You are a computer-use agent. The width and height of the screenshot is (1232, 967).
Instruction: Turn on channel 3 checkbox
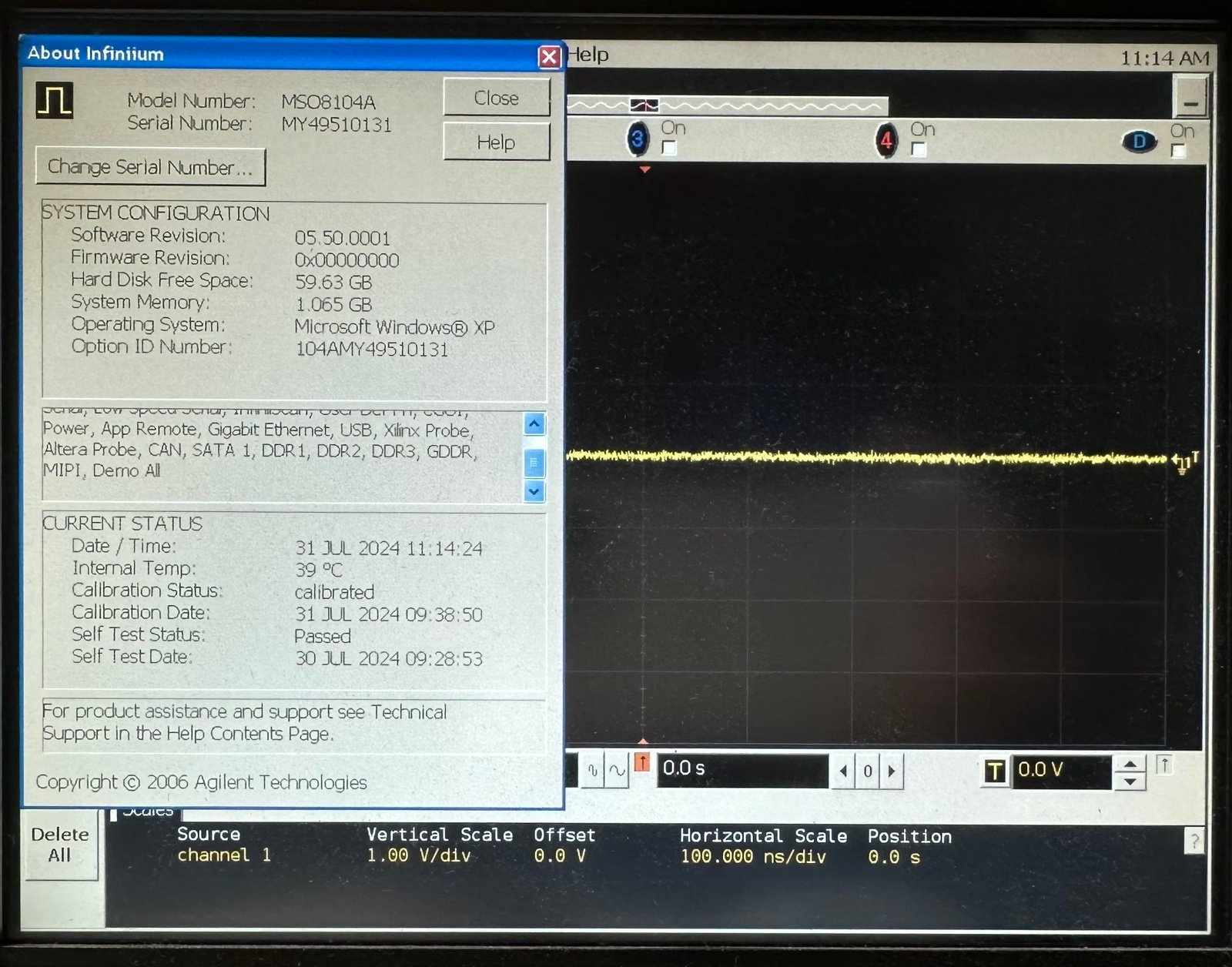click(669, 148)
